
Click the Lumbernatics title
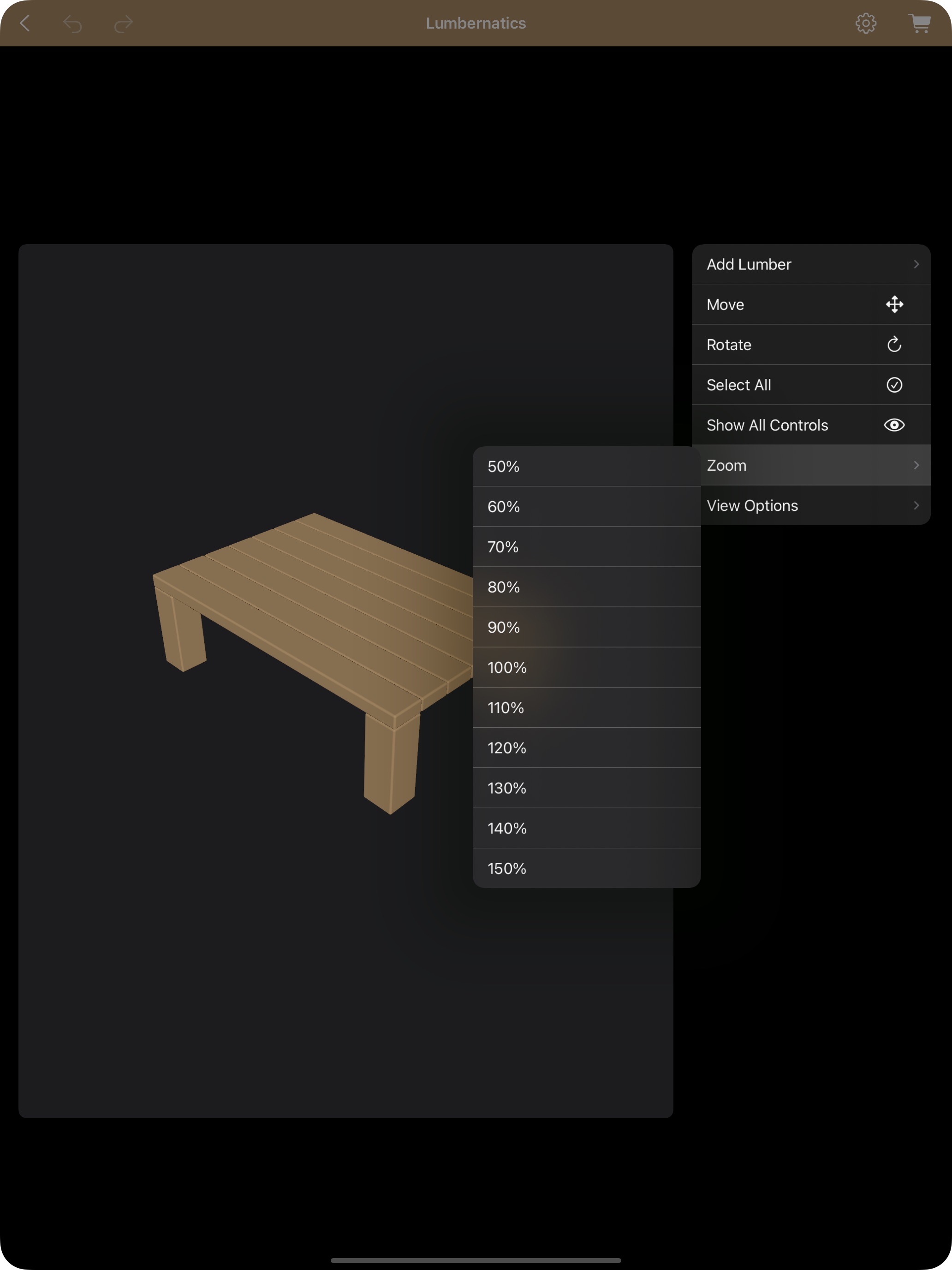(x=476, y=24)
